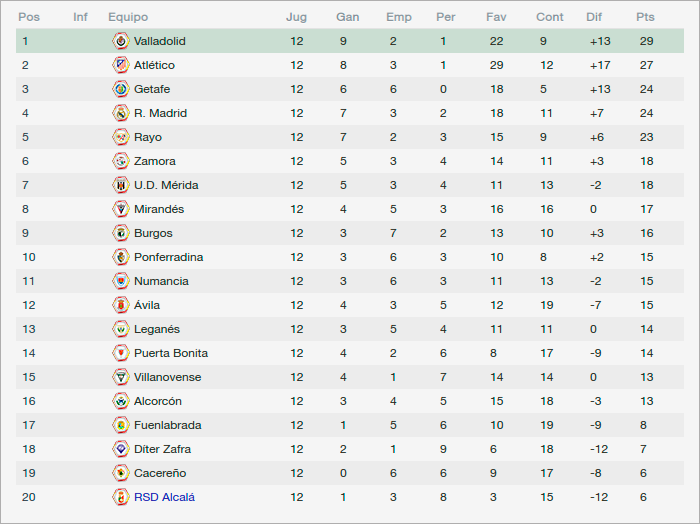Image resolution: width=700 pixels, height=524 pixels.
Task: Click the Leganés team crest icon
Action: (121, 329)
